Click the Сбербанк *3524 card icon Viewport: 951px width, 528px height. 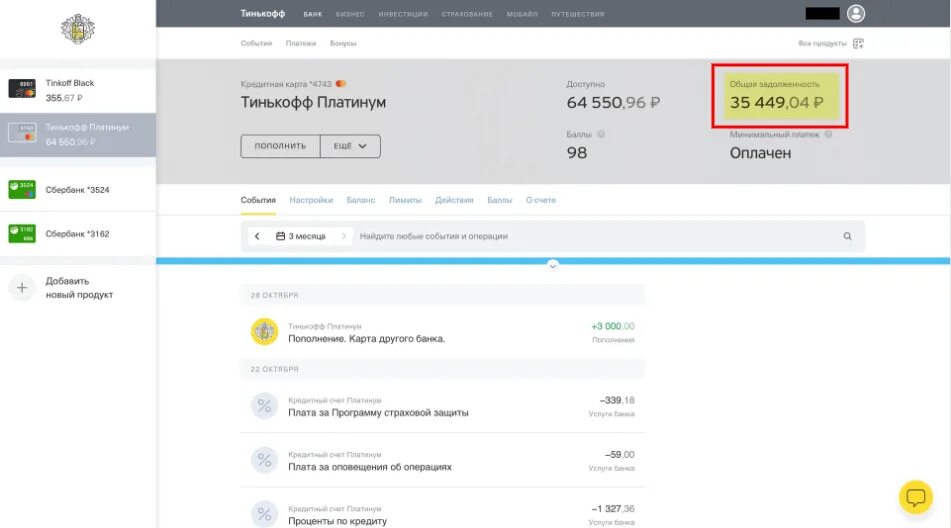pos(22,189)
